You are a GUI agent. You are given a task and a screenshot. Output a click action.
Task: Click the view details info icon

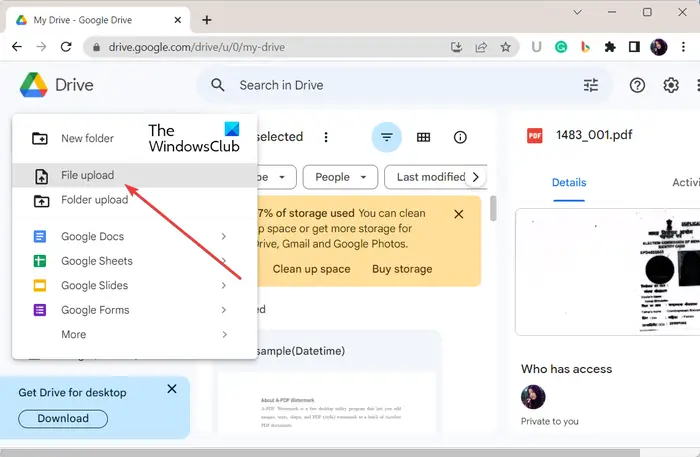[x=460, y=137]
